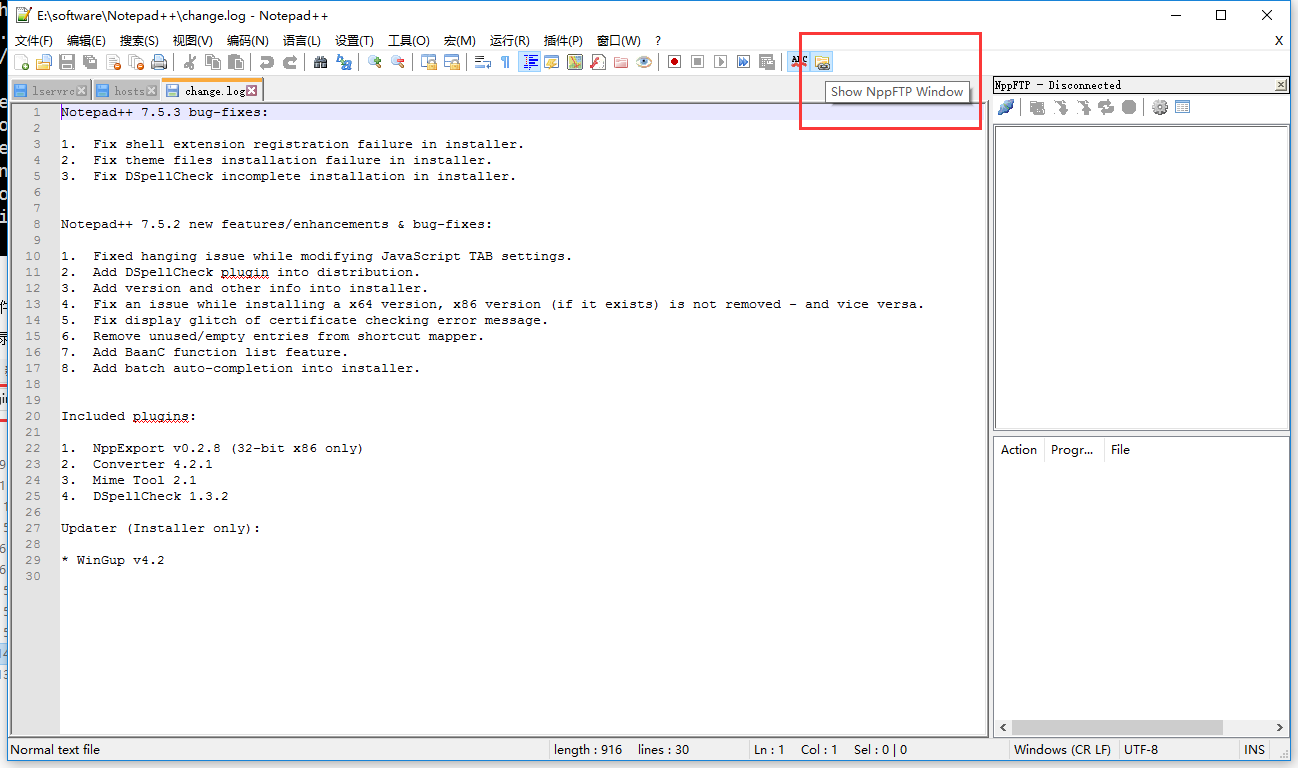1298x768 pixels.
Task: Toggle synchronized vertical scrolling
Action: point(429,62)
